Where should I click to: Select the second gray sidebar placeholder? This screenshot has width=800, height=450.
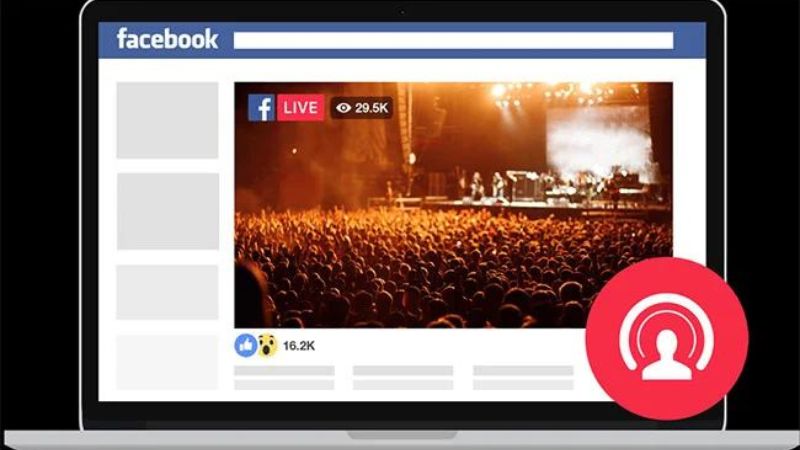tap(168, 211)
